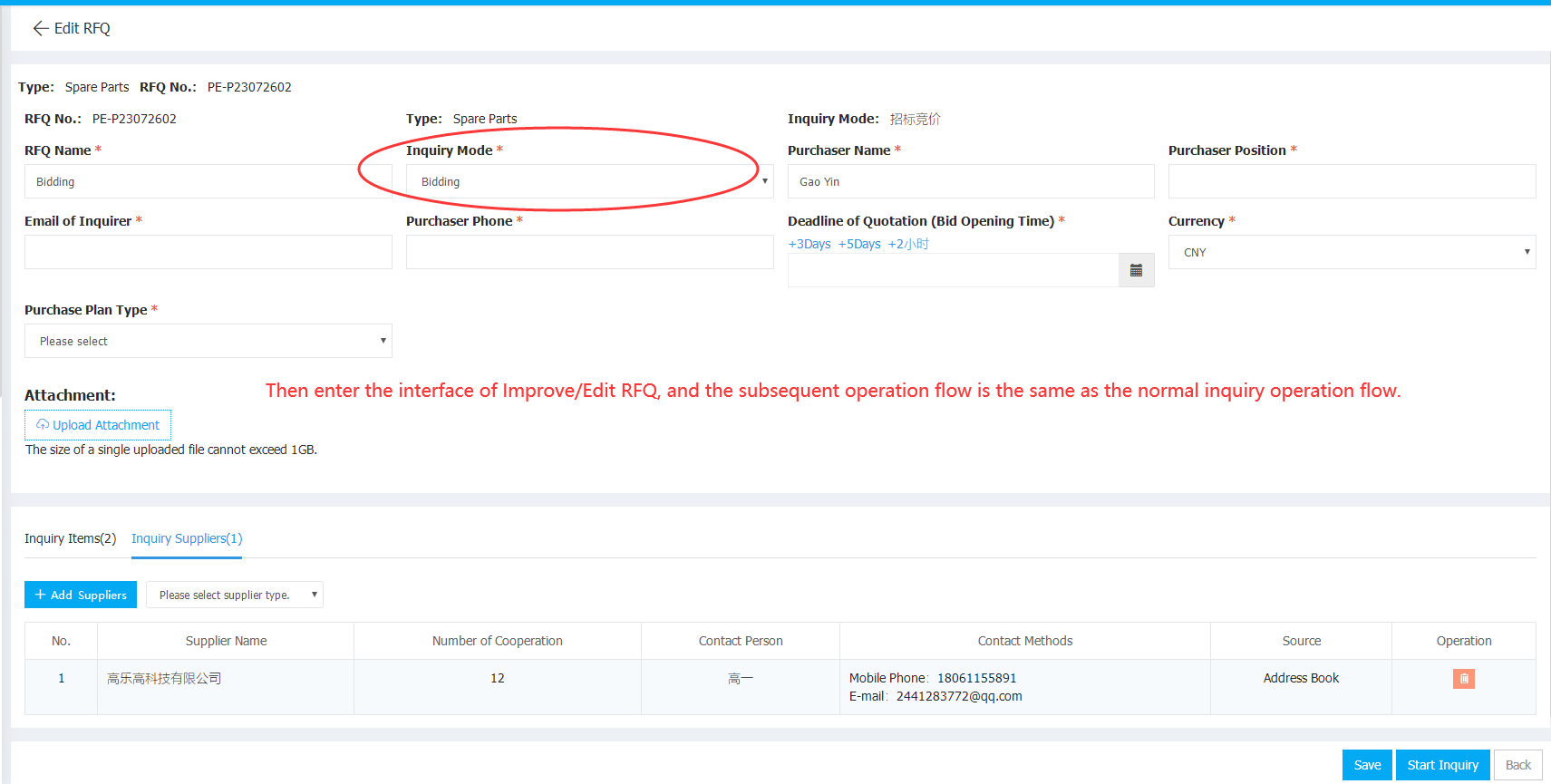Focus the RFQ Name input field
1551x784 pixels.
[208, 181]
